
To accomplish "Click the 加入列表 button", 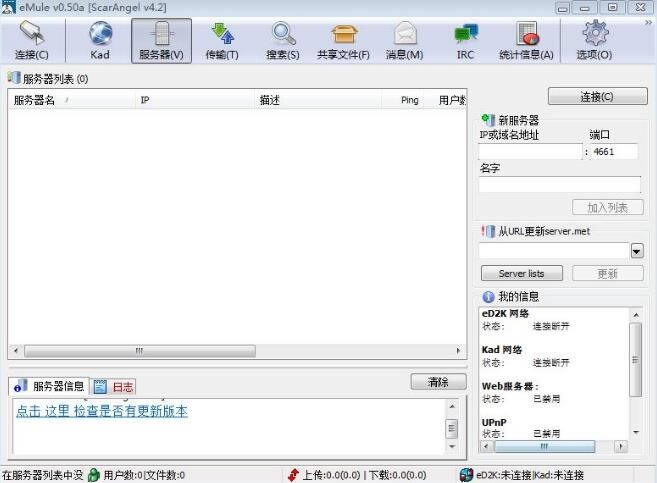I will [608, 207].
